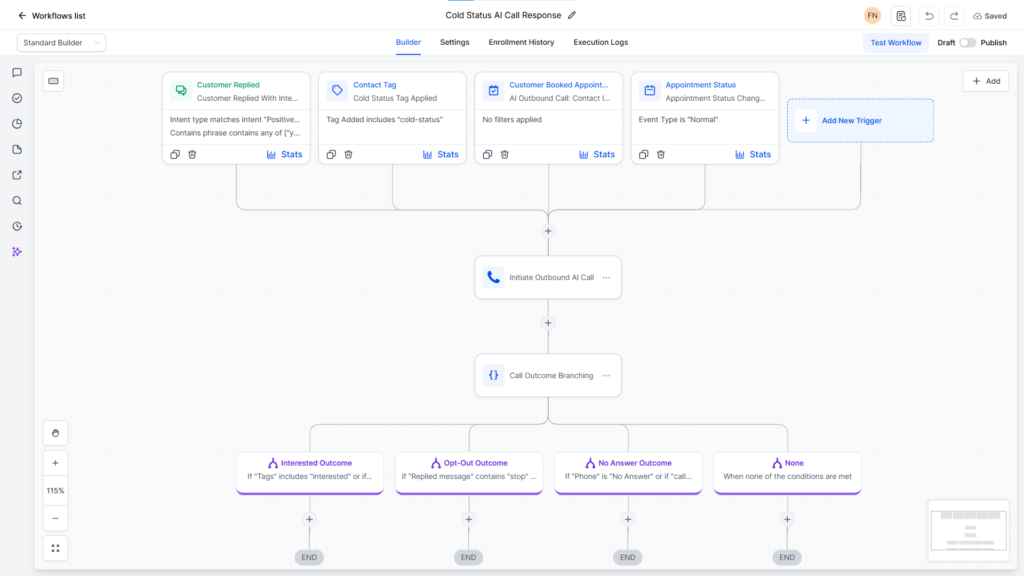Screen dimensions: 1024x576
Task: Click the Saved cloud status
Action: tap(989, 16)
